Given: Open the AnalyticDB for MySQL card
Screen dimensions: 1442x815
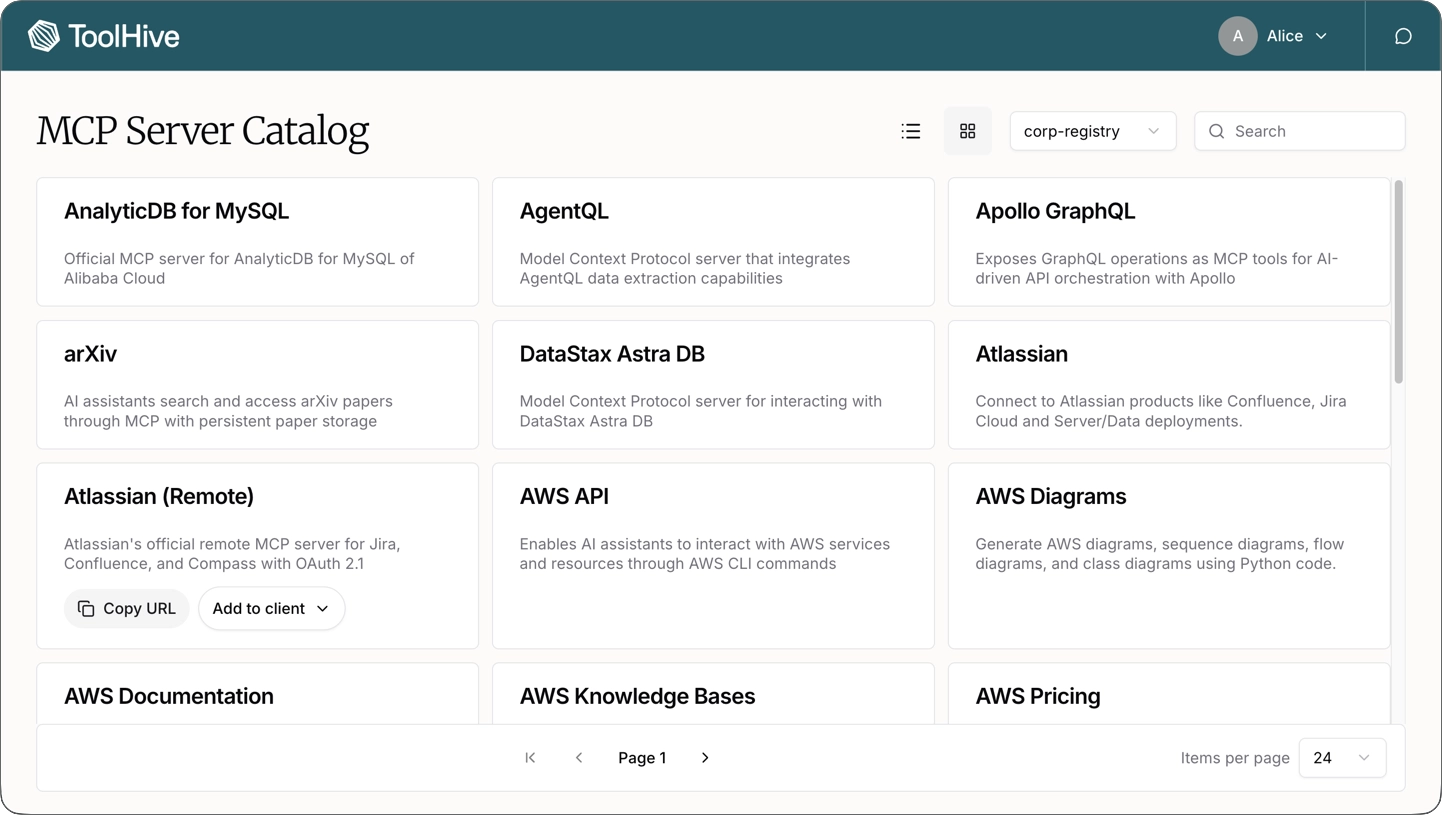Looking at the screenshot, I should (257, 242).
